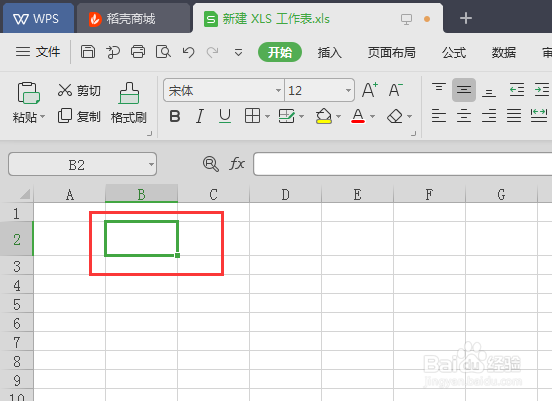This screenshot has width=552, height=401.
Task: Add a new tab with plus button
Action: coord(466,18)
